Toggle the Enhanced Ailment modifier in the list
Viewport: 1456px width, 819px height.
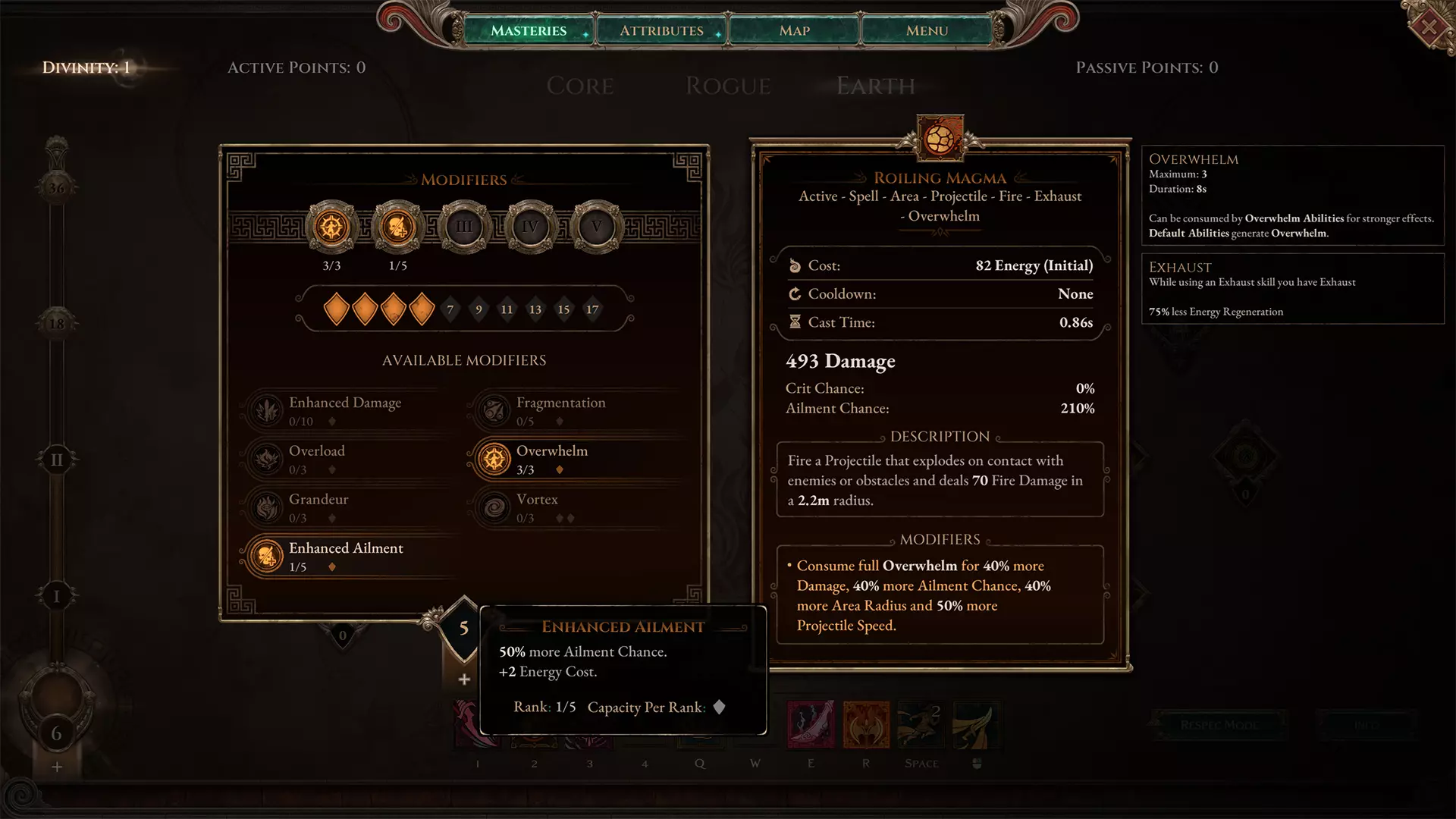tap(349, 556)
